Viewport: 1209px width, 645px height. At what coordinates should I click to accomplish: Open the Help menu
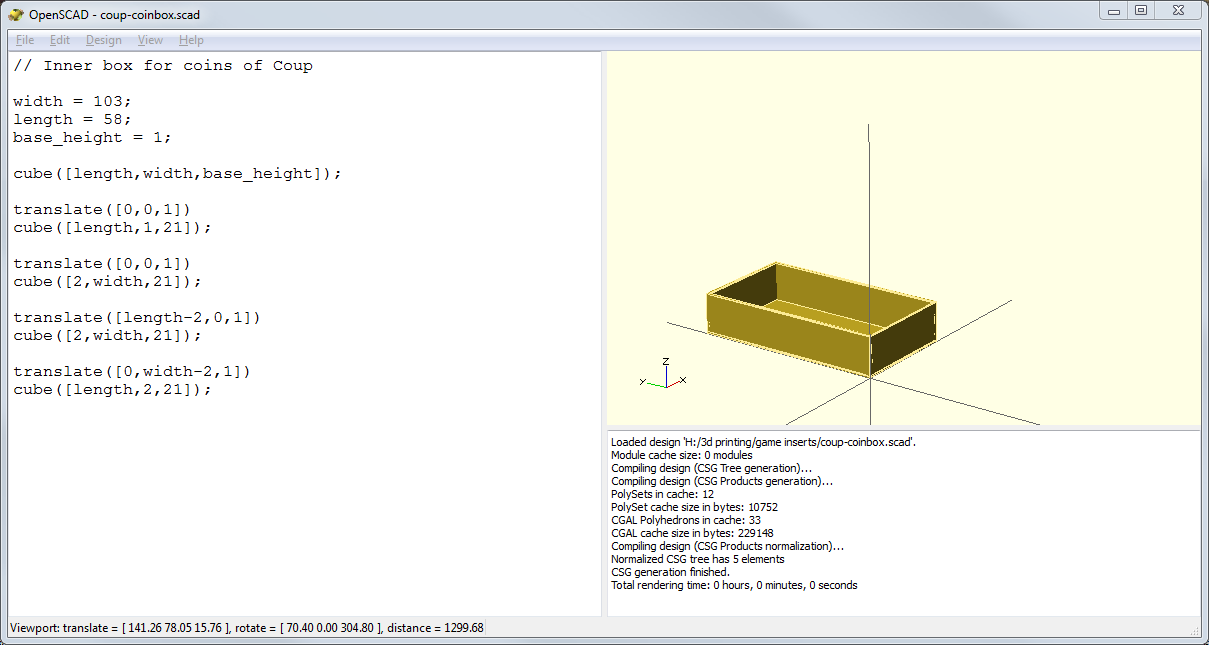pyautogui.click(x=191, y=40)
